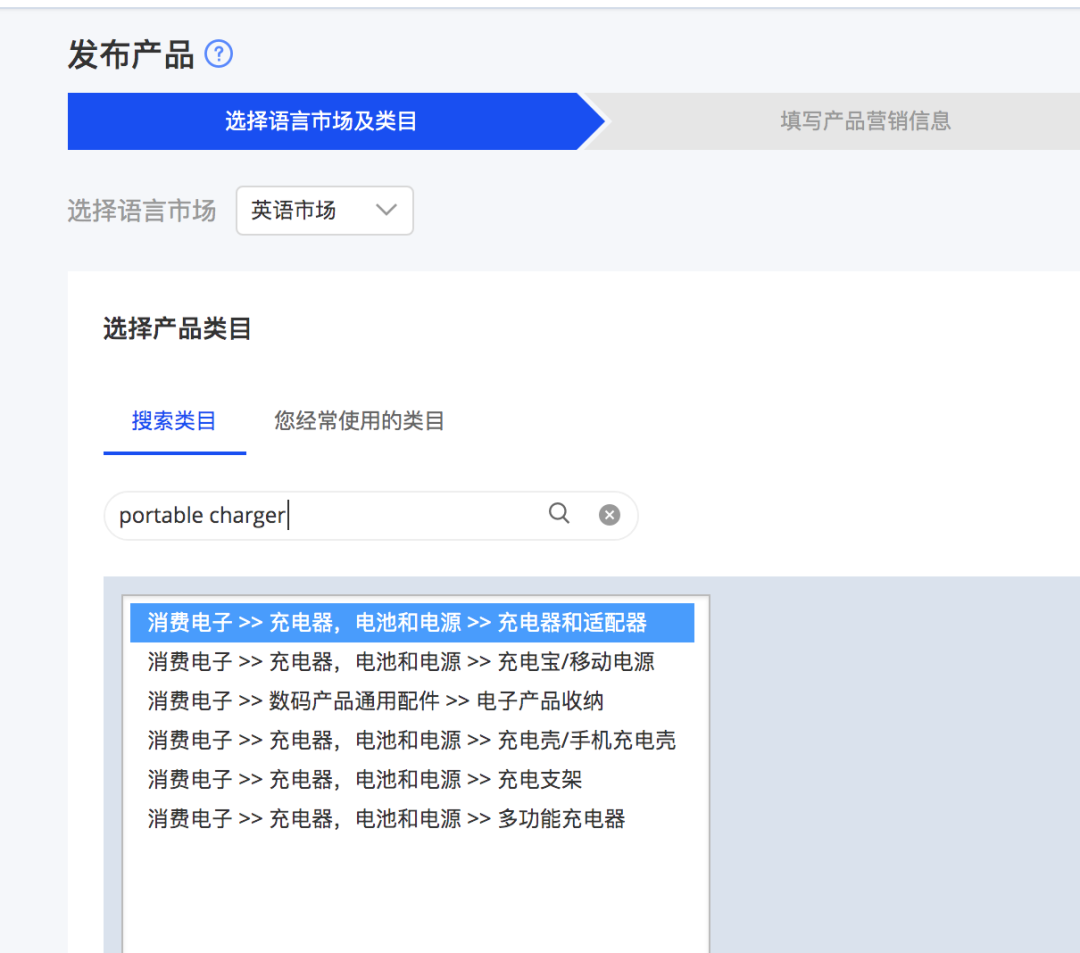Image resolution: width=1080 pixels, height=953 pixels.
Task: Clear the search box with the X icon
Action: (x=609, y=514)
